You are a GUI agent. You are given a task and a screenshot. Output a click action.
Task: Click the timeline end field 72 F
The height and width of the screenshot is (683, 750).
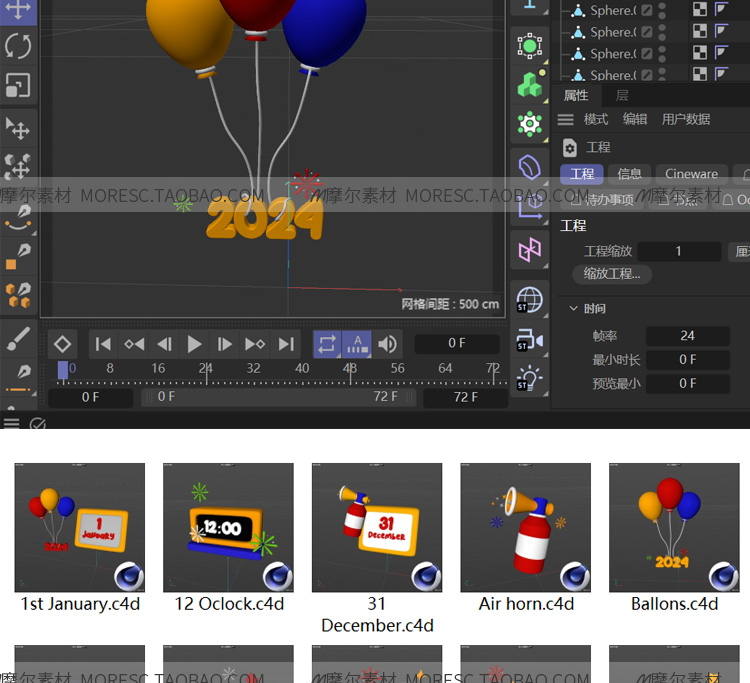pyautogui.click(x=465, y=397)
